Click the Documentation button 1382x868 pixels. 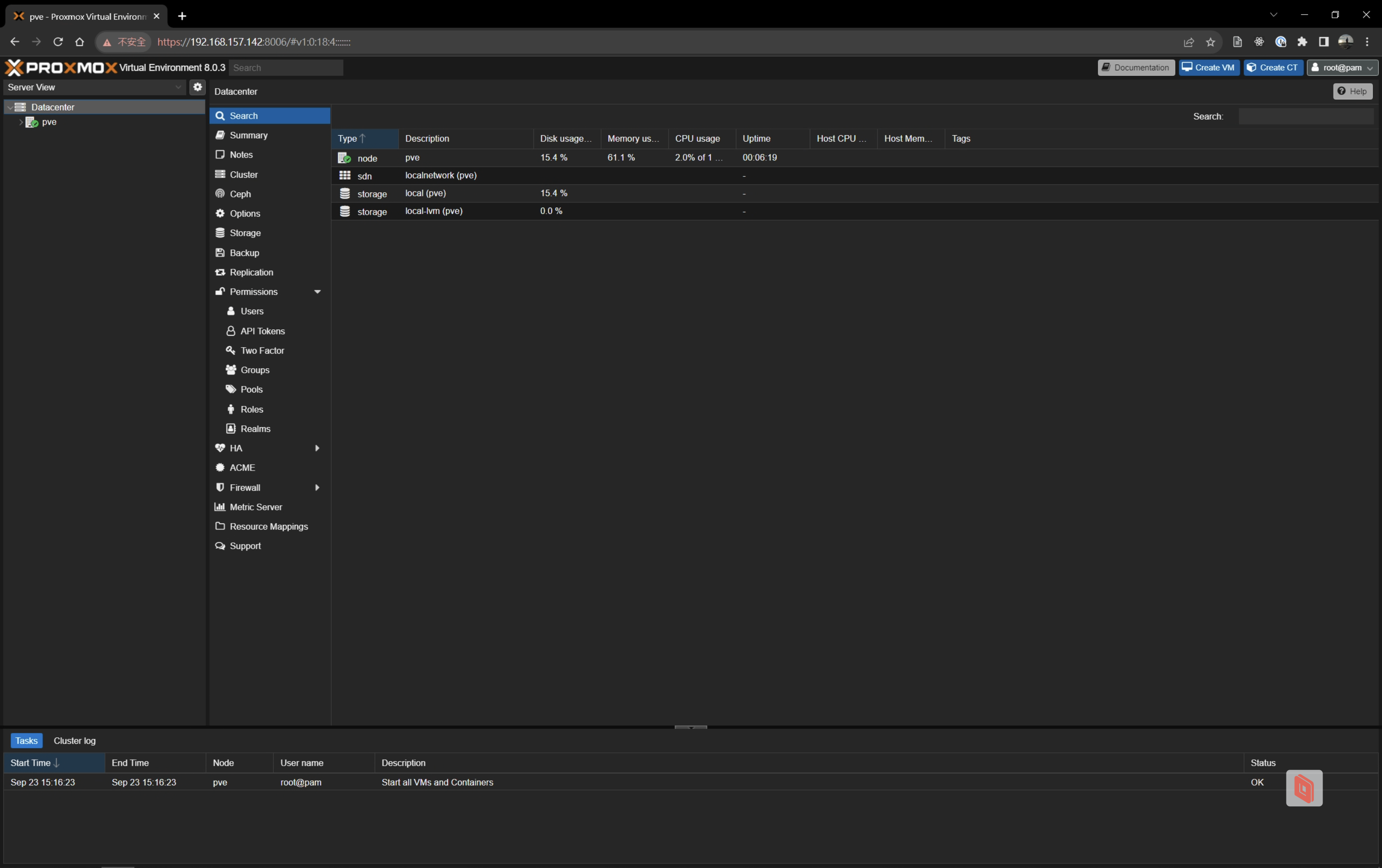pyautogui.click(x=1136, y=68)
